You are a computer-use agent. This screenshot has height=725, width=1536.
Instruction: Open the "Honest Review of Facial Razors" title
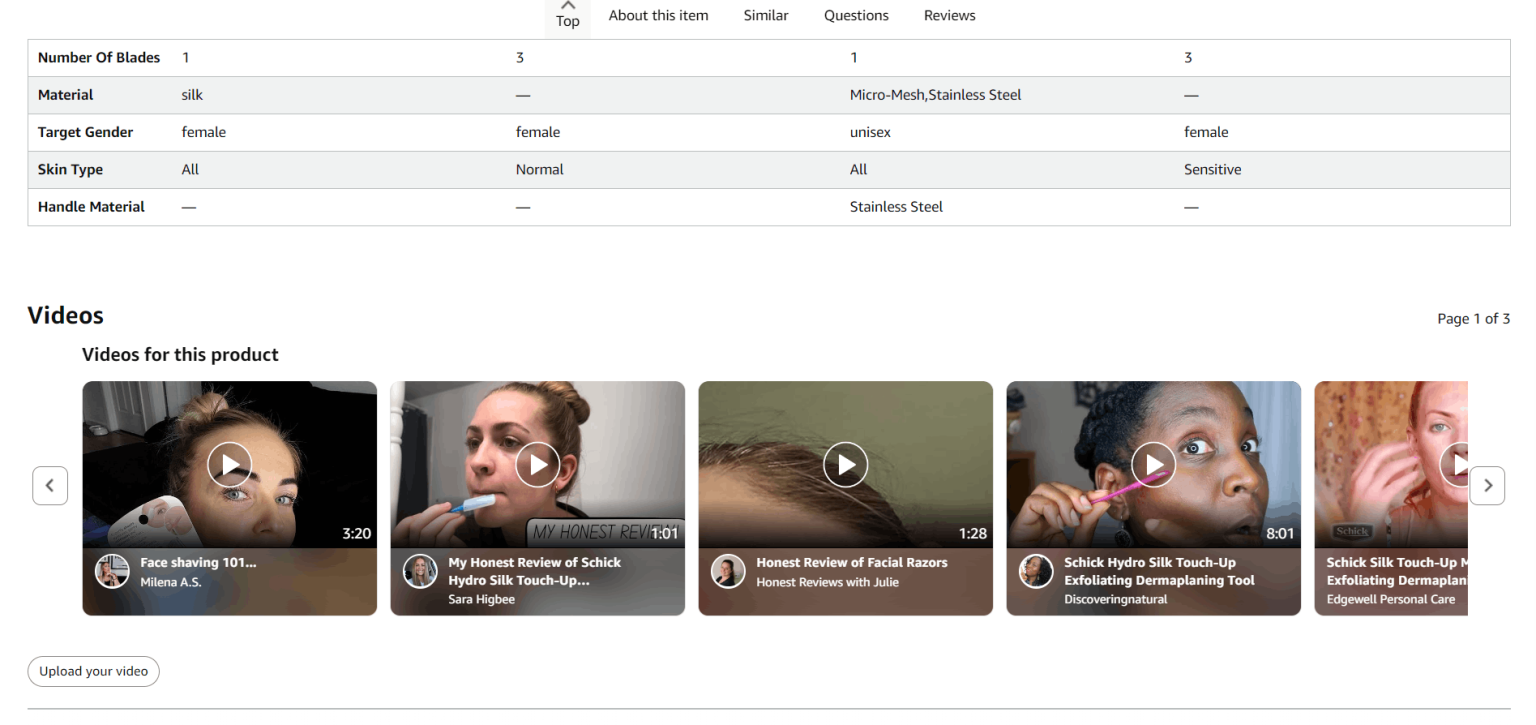852,562
